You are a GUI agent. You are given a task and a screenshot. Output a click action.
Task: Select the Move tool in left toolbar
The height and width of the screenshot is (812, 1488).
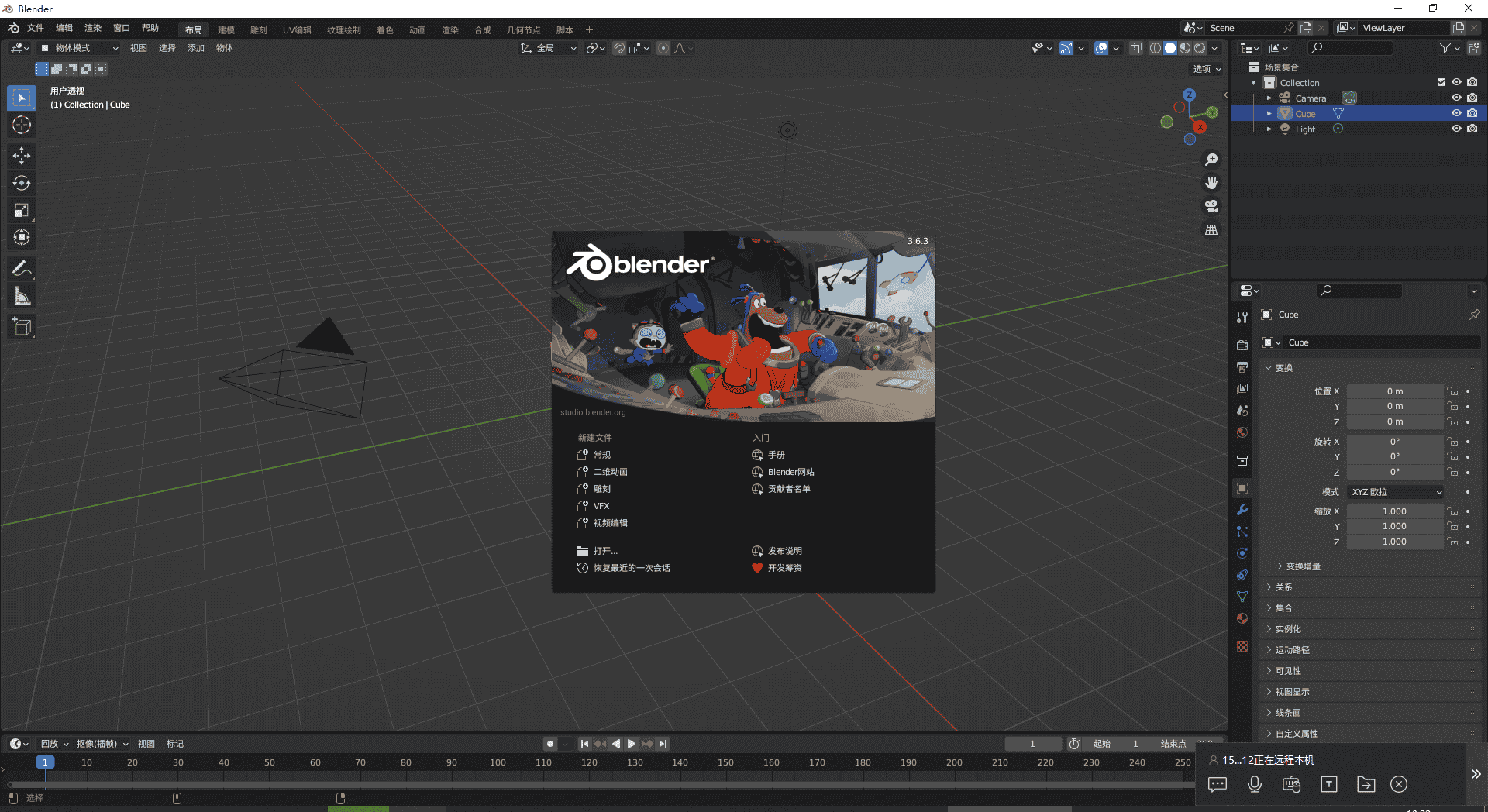(22, 156)
